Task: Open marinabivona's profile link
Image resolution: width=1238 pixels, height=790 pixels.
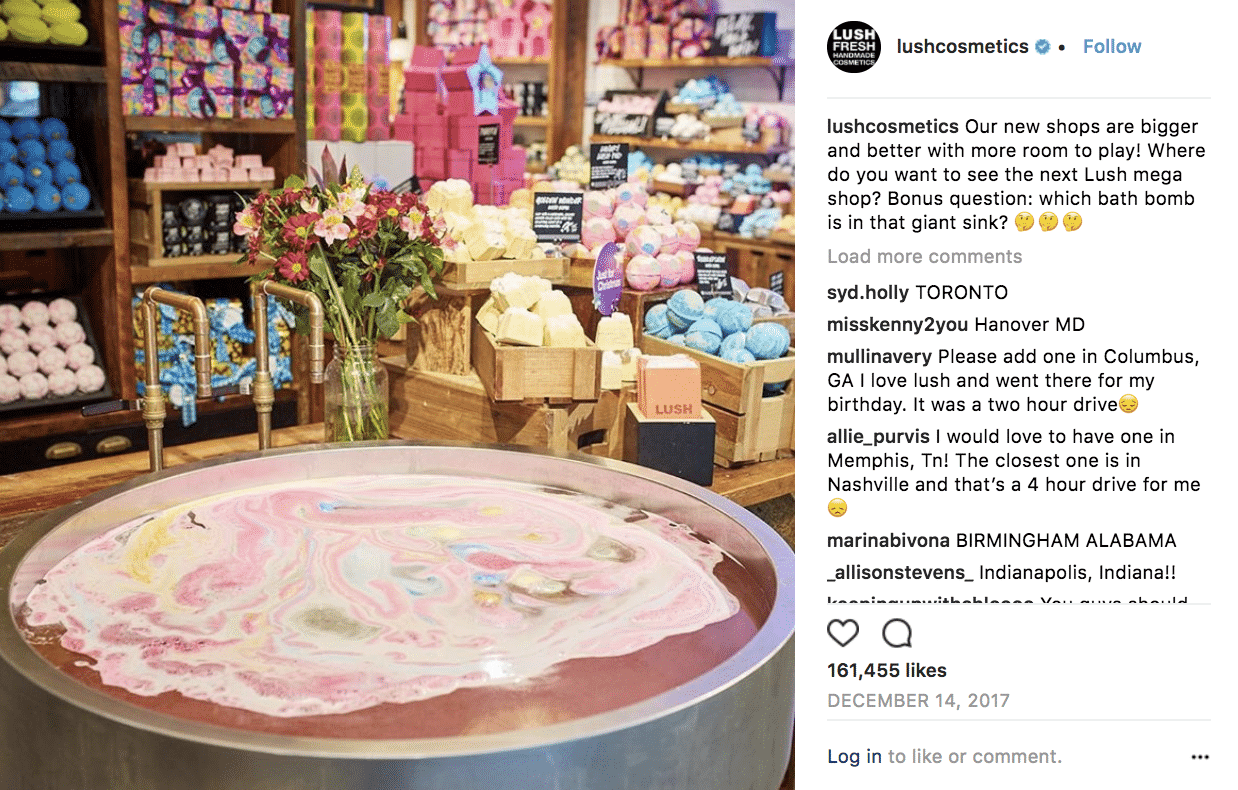Action: pos(889,541)
